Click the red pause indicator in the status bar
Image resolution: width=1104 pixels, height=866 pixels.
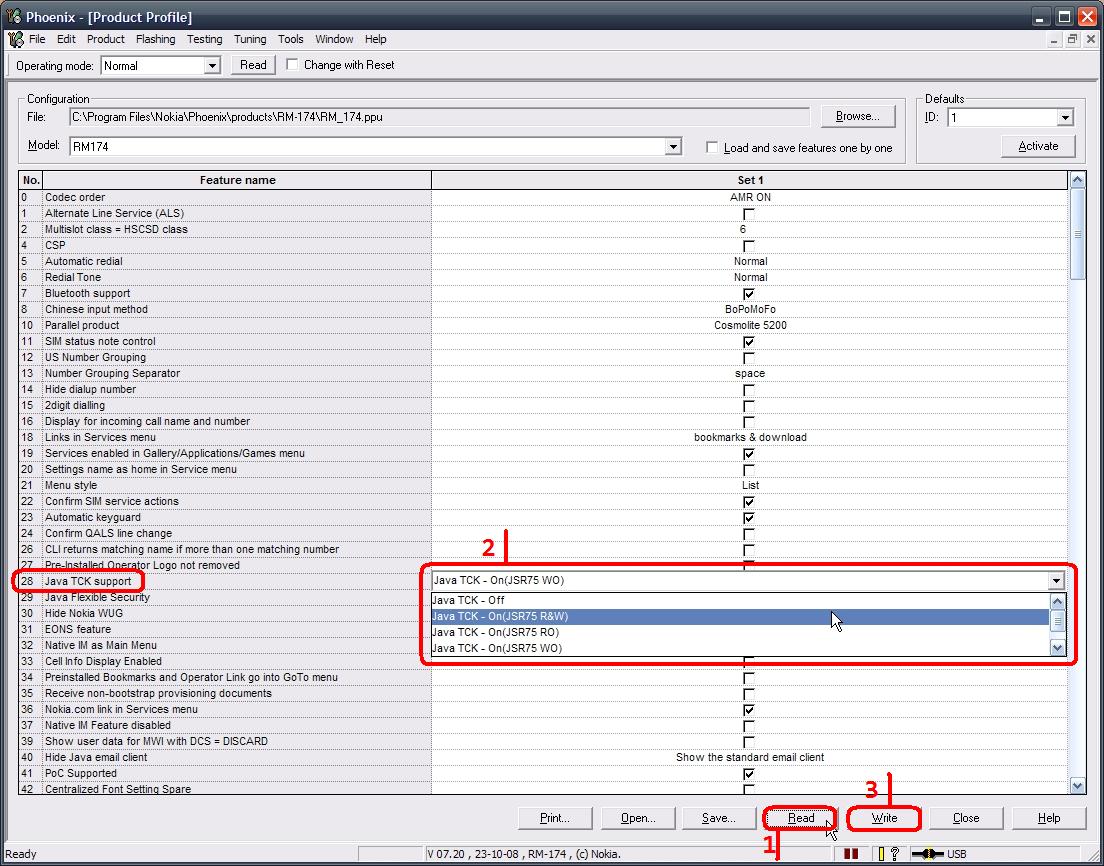(x=851, y=854)
